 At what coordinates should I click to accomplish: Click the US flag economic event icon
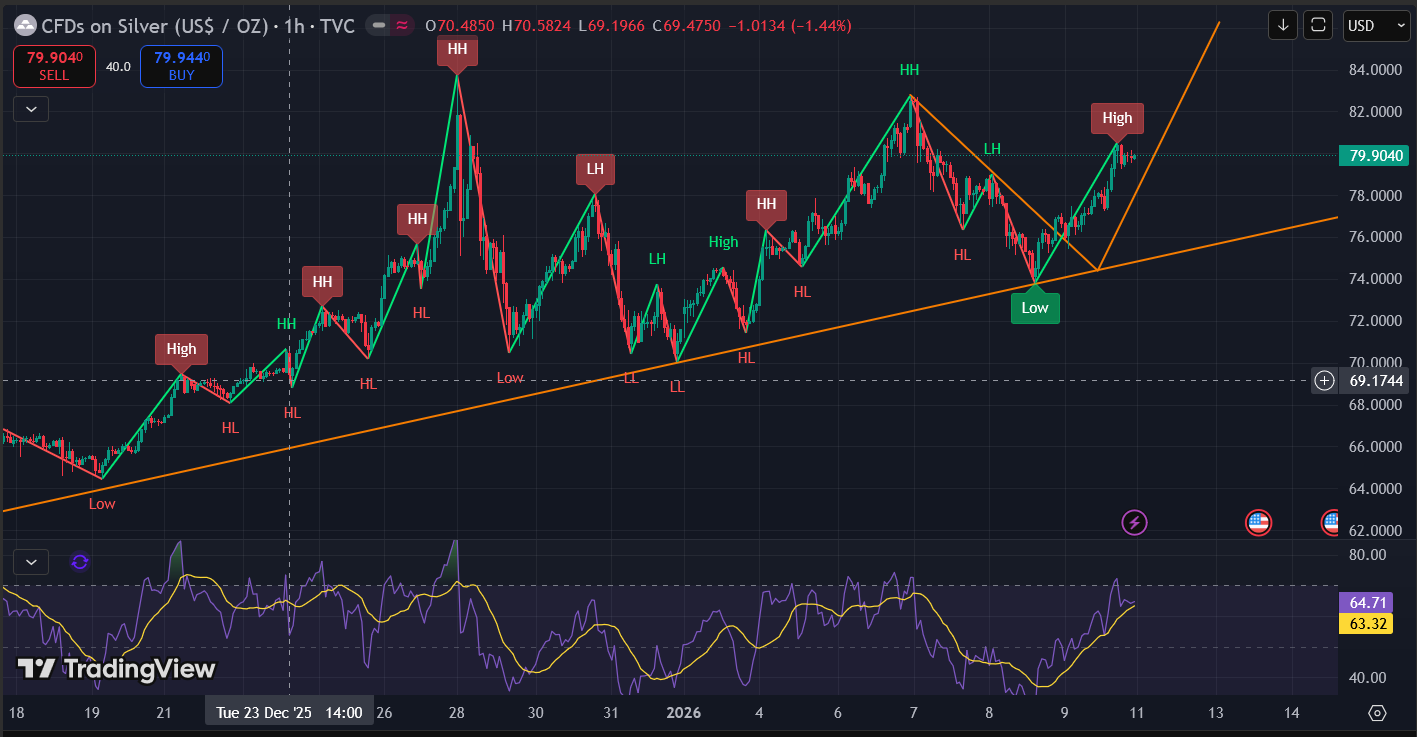[x=1258, y=522]
